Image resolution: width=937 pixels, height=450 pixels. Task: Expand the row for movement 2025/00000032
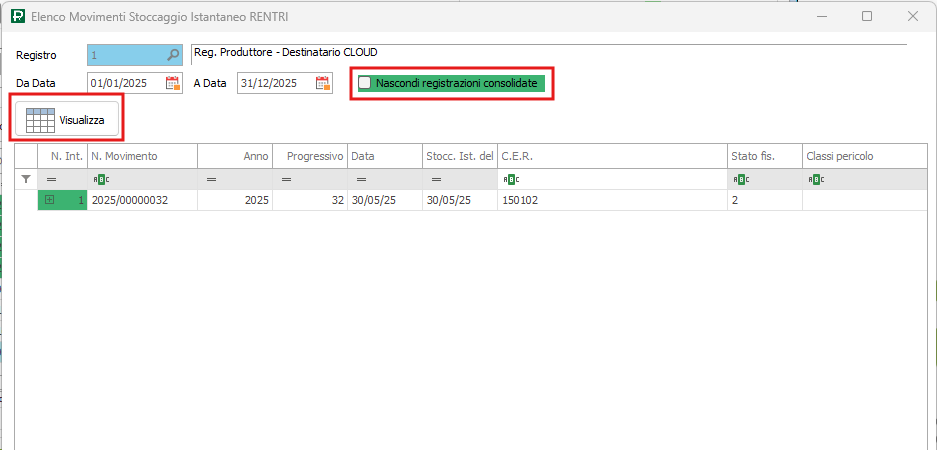pyautogui.click(x=49, y=200)
